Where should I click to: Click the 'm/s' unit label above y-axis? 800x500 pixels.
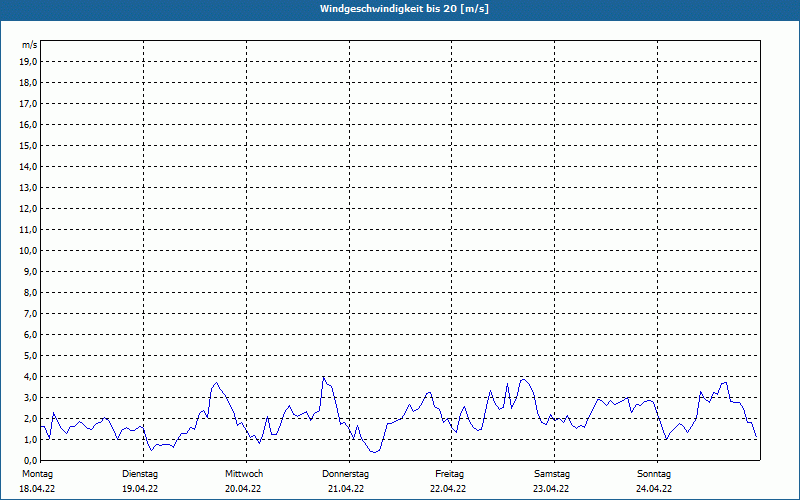click(x=30, y=46)
